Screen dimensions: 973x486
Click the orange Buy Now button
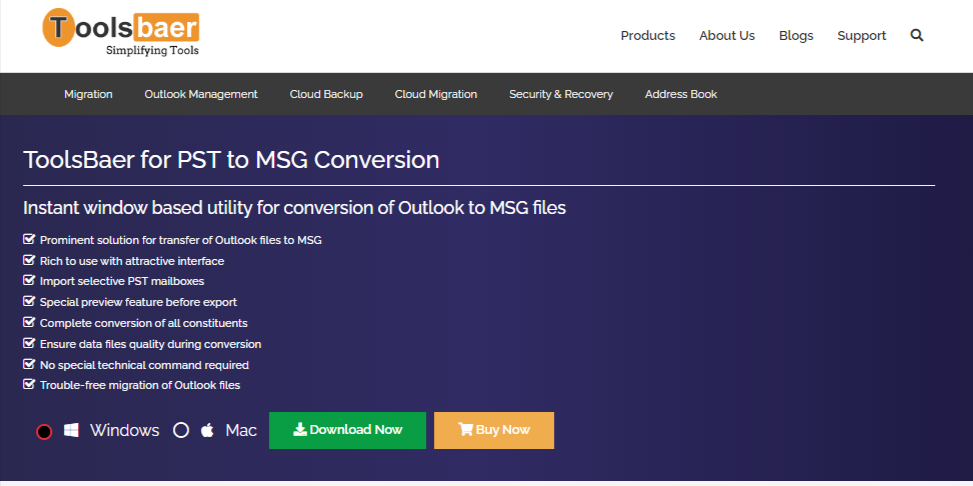494,430
